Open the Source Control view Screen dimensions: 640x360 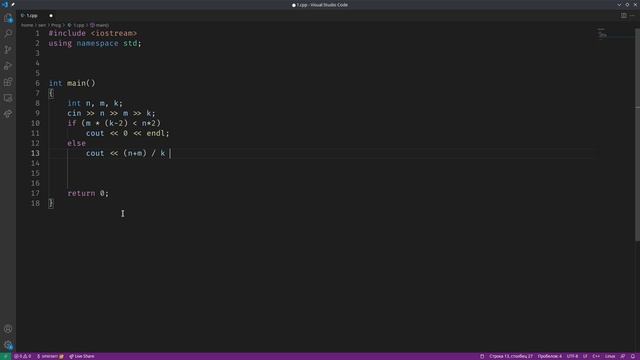tap(8, 50)
